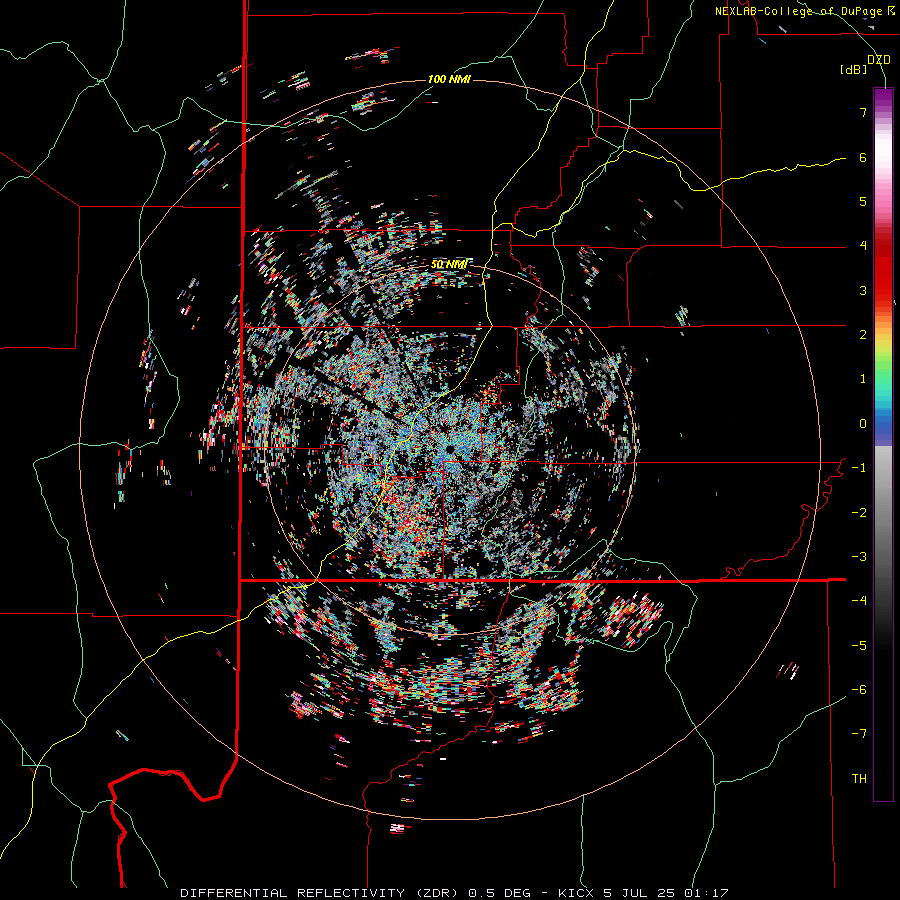Click the scale value -2 label
Viewport: 900px width, 900px height.
[859, 513]
